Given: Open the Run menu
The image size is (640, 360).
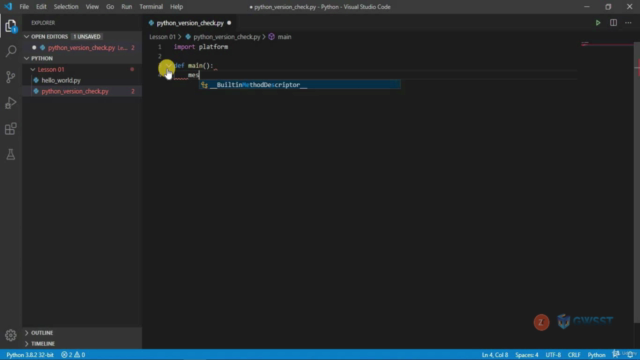Looking at the screenshot, I should point(127,7).
